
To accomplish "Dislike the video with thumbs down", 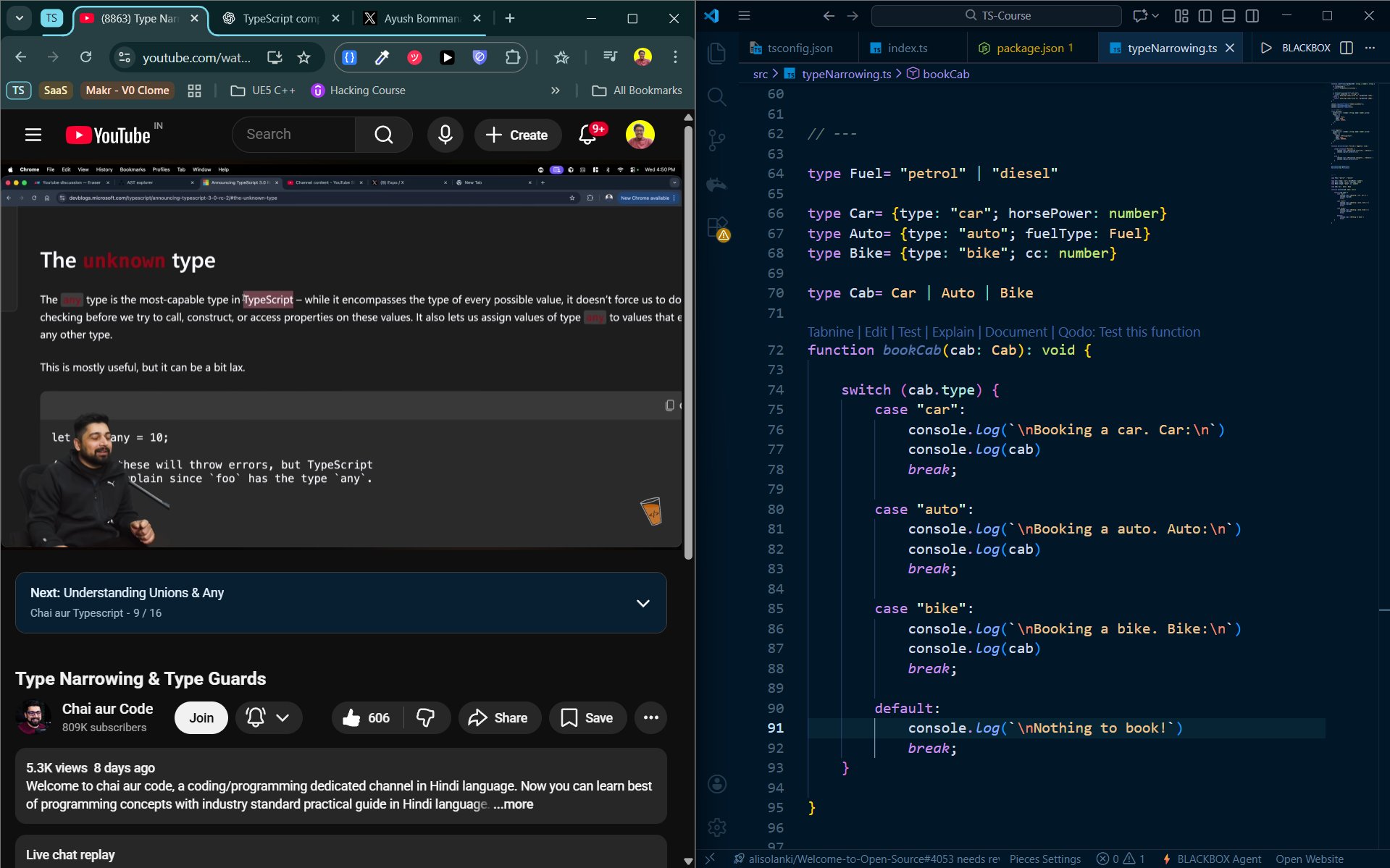I will (x=426, y=717).
